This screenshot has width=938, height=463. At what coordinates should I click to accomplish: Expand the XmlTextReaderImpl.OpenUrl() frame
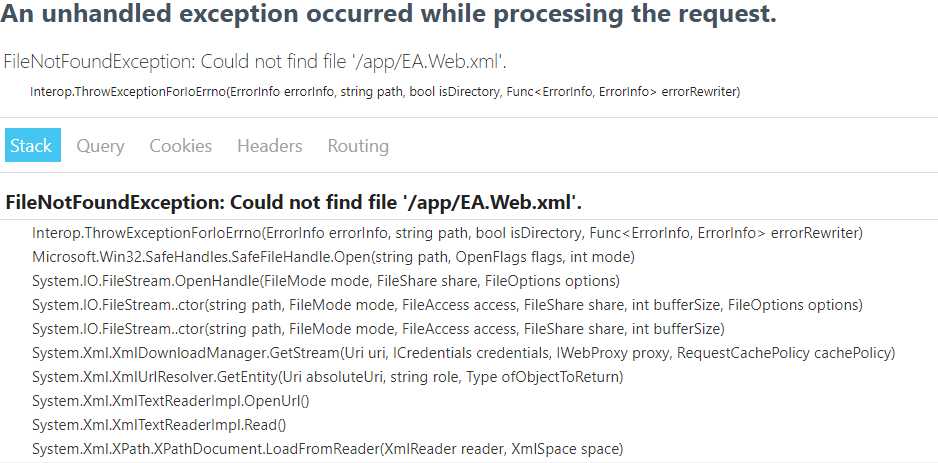[x=170, y=401]
